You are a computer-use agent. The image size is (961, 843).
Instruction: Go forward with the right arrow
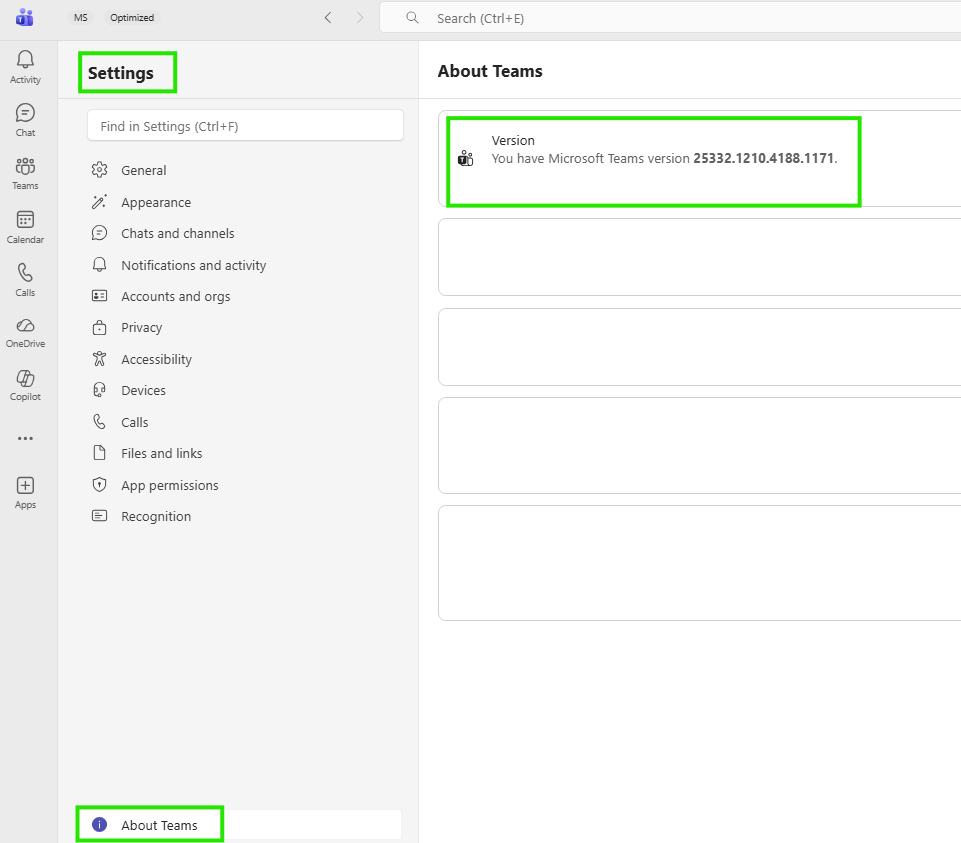(x=360, y=18)
